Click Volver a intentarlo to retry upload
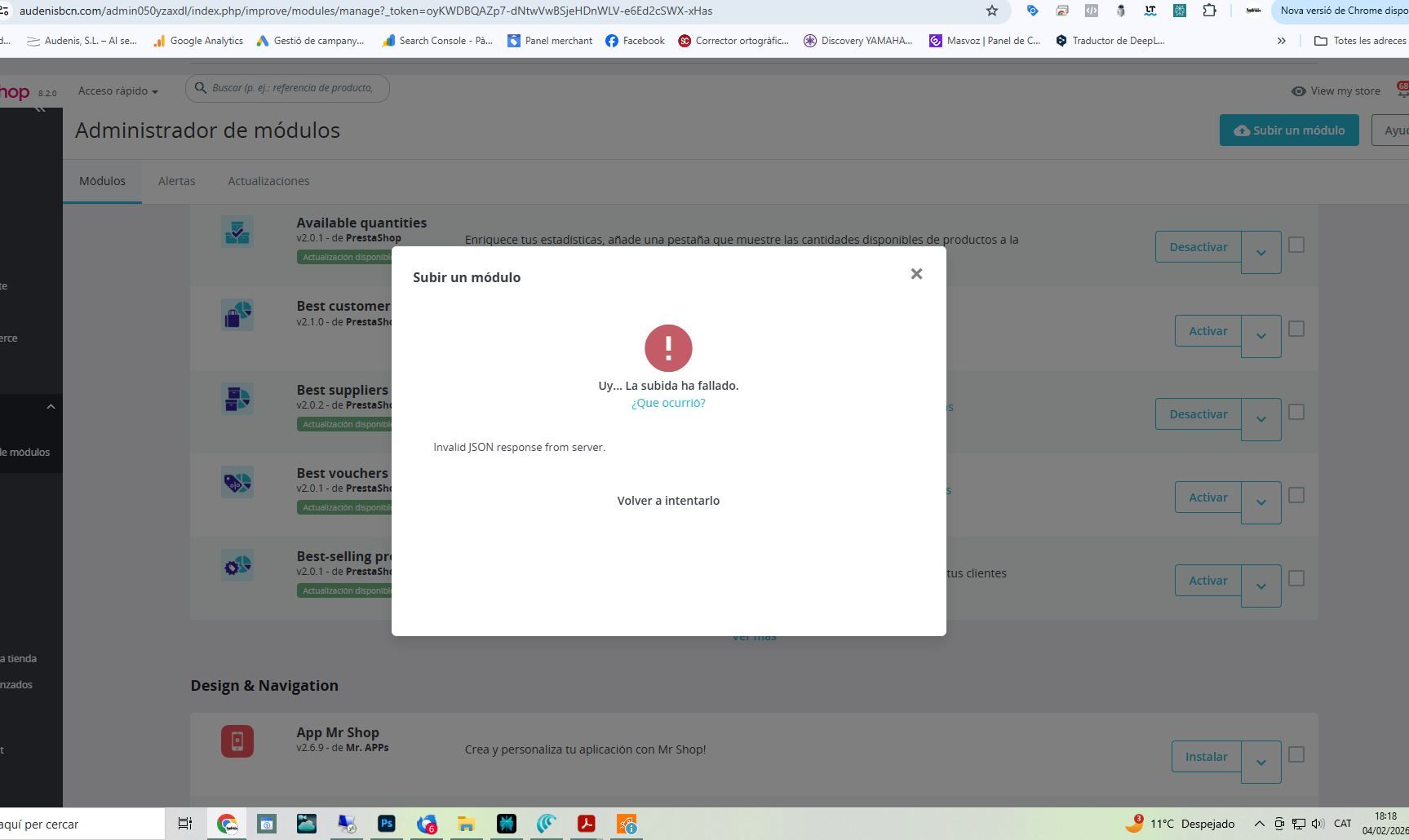This screenshot has height=840, width=1409. 668,501
